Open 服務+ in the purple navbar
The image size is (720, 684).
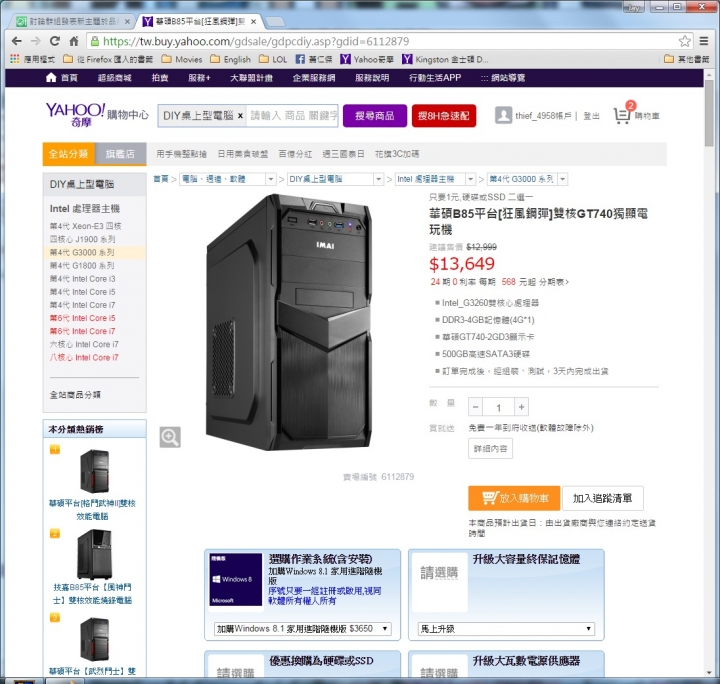[x=199, y=78]
